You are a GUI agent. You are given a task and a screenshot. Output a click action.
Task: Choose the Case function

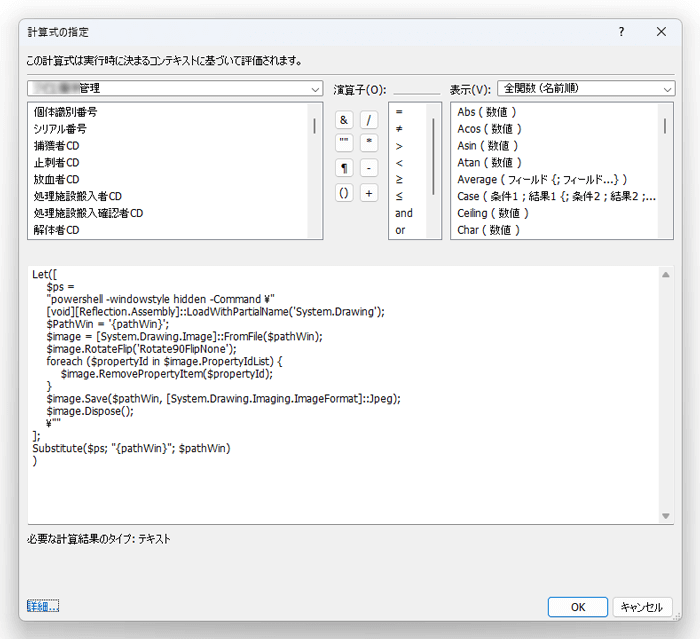coord(556,196)
